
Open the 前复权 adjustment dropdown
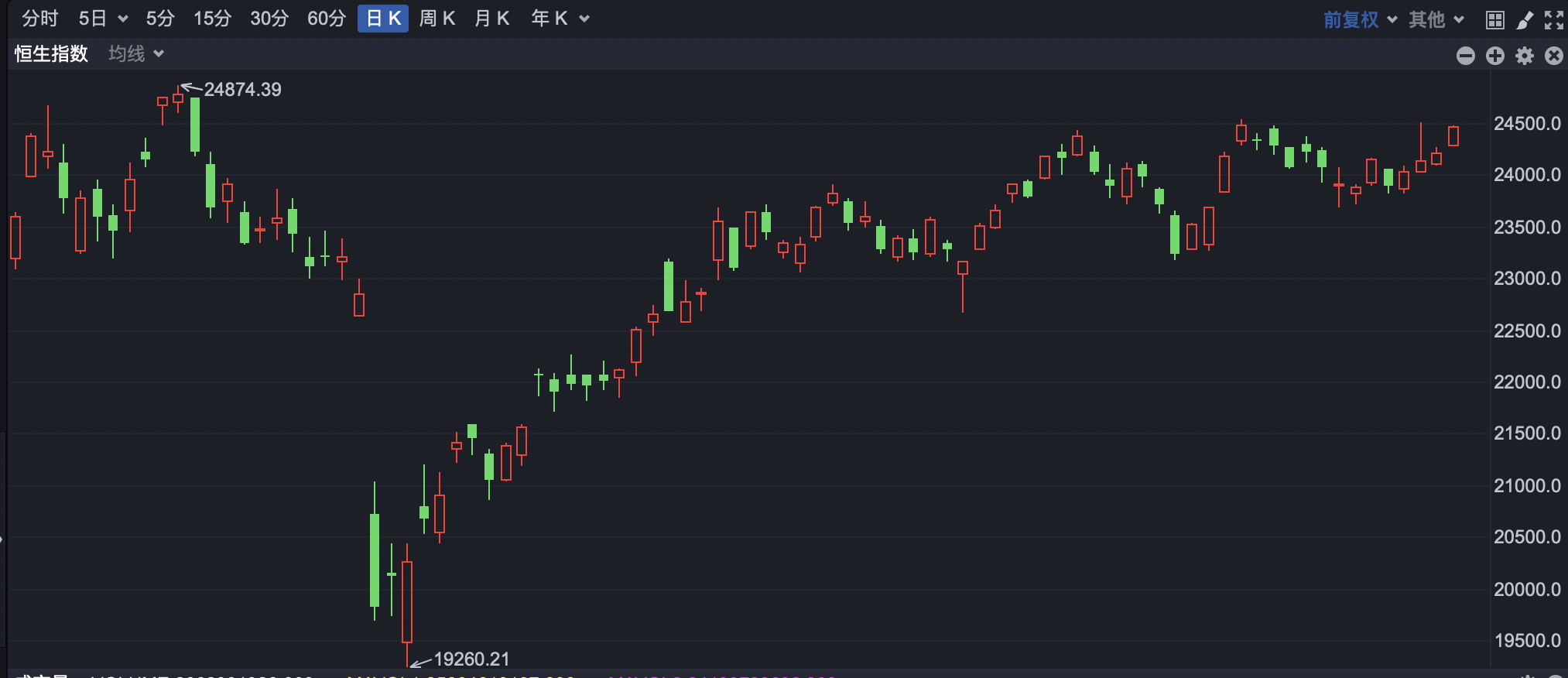1360,19
